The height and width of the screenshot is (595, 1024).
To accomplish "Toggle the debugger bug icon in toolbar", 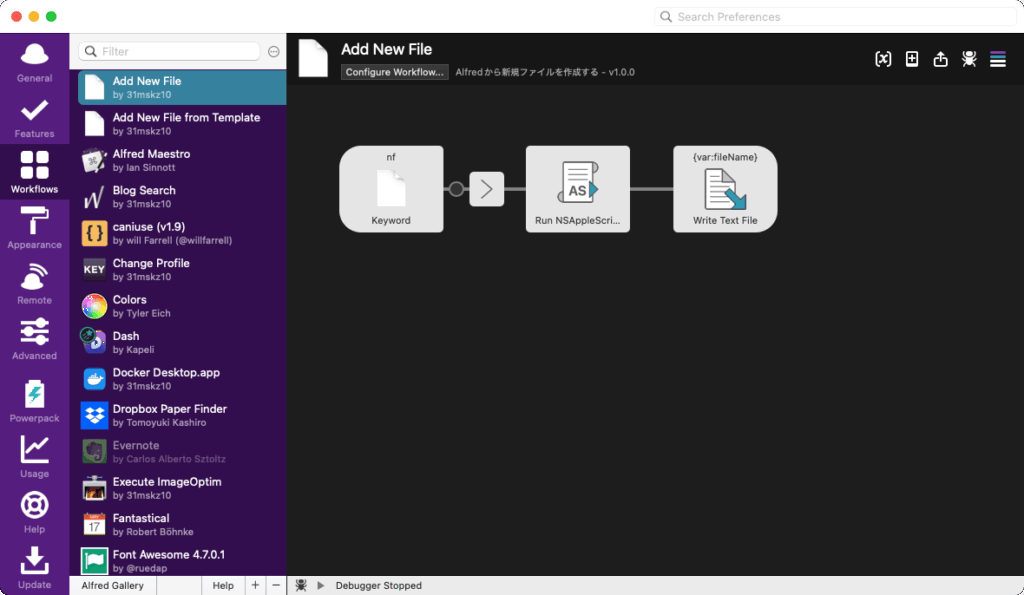I will [x=969, y=59].
